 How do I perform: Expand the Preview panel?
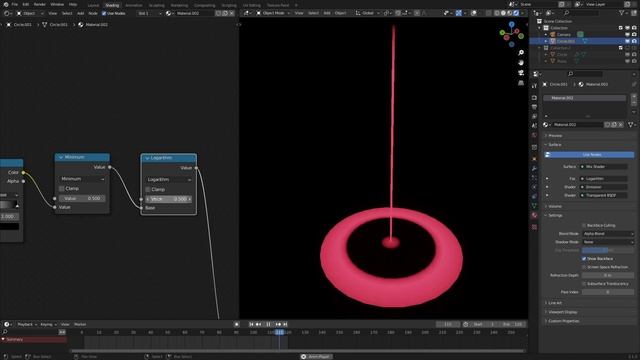(555, 136)
